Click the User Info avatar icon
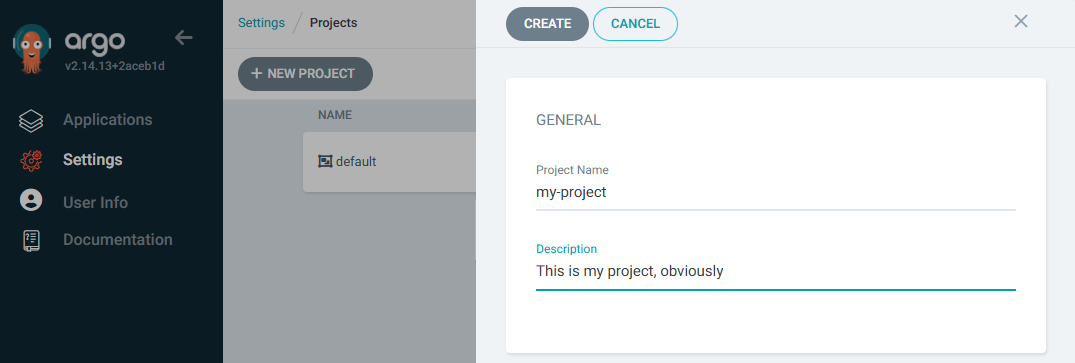 [x=31, y=200]
